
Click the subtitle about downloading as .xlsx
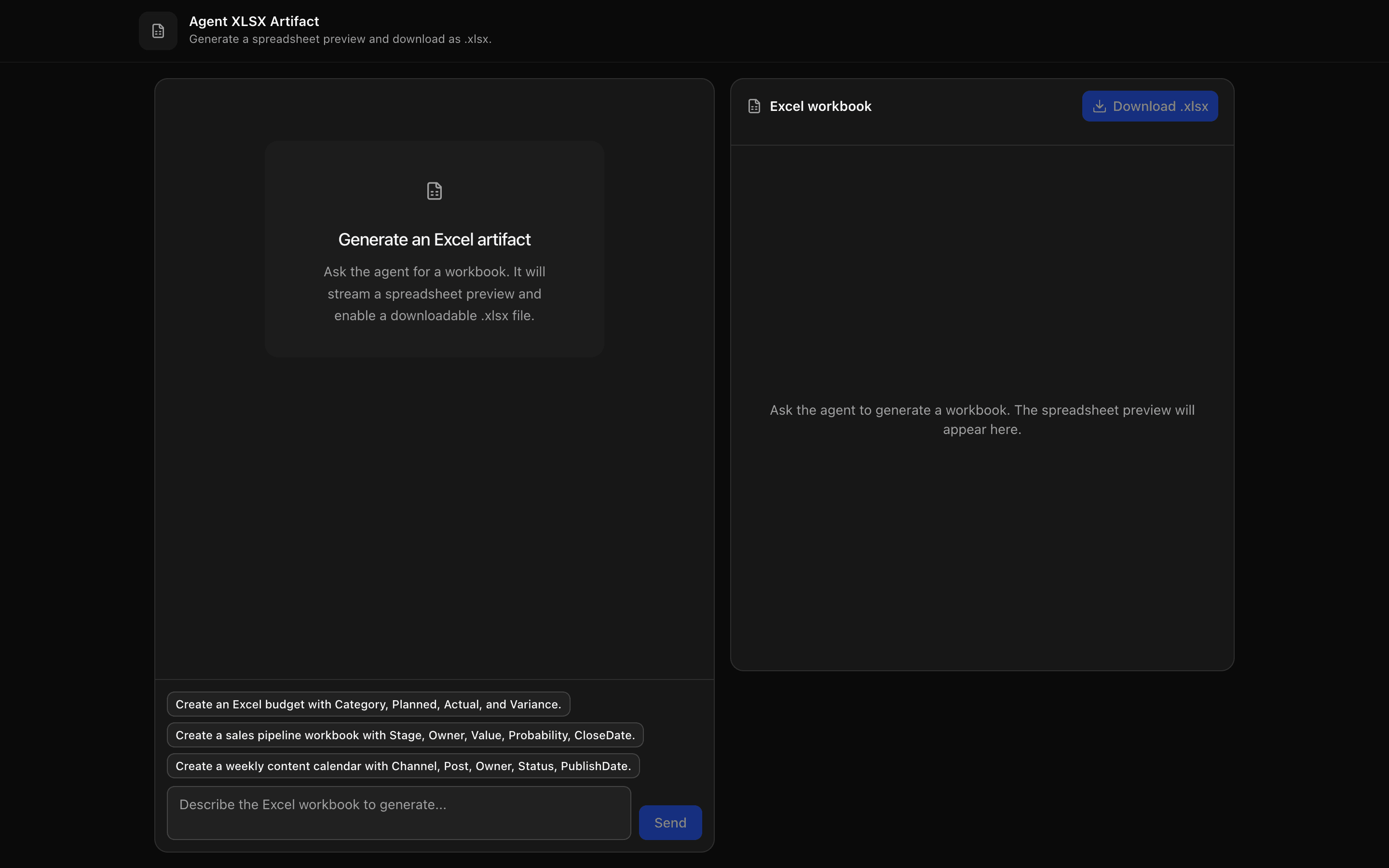pos(340,39)
